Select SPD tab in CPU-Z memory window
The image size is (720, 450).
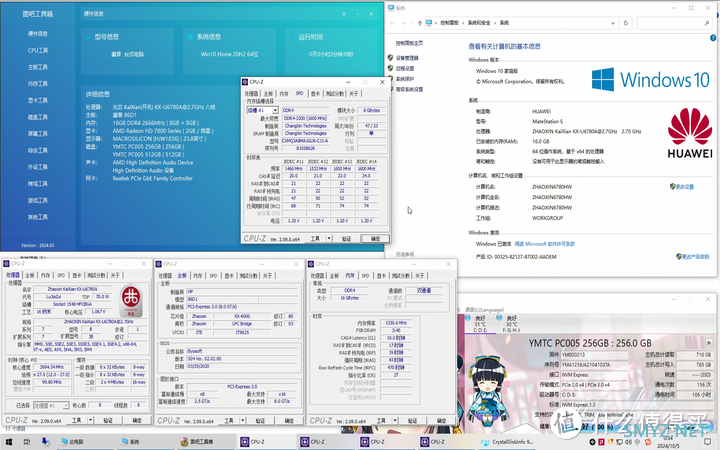click(366, 276)
